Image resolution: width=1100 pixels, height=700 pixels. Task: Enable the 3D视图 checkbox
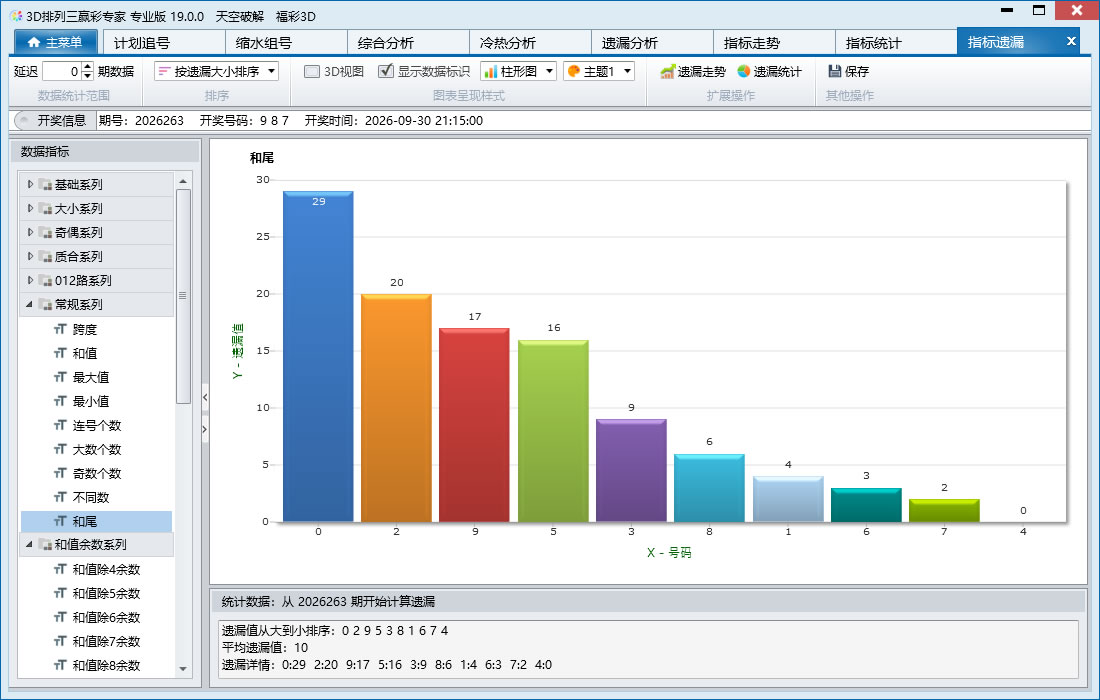[x=312, y=72]
